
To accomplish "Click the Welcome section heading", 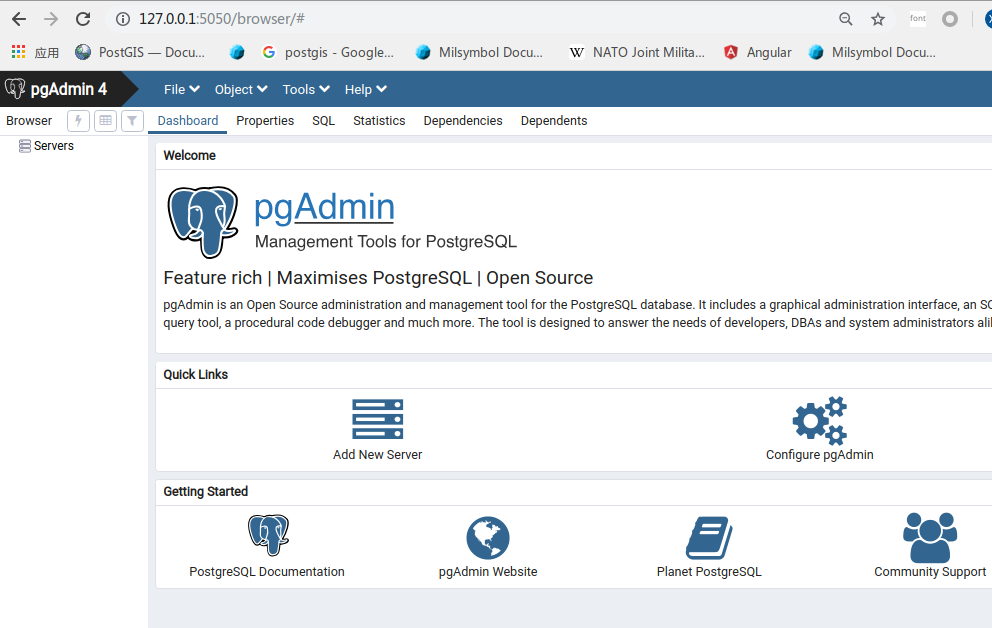I will tap(190, 156).
